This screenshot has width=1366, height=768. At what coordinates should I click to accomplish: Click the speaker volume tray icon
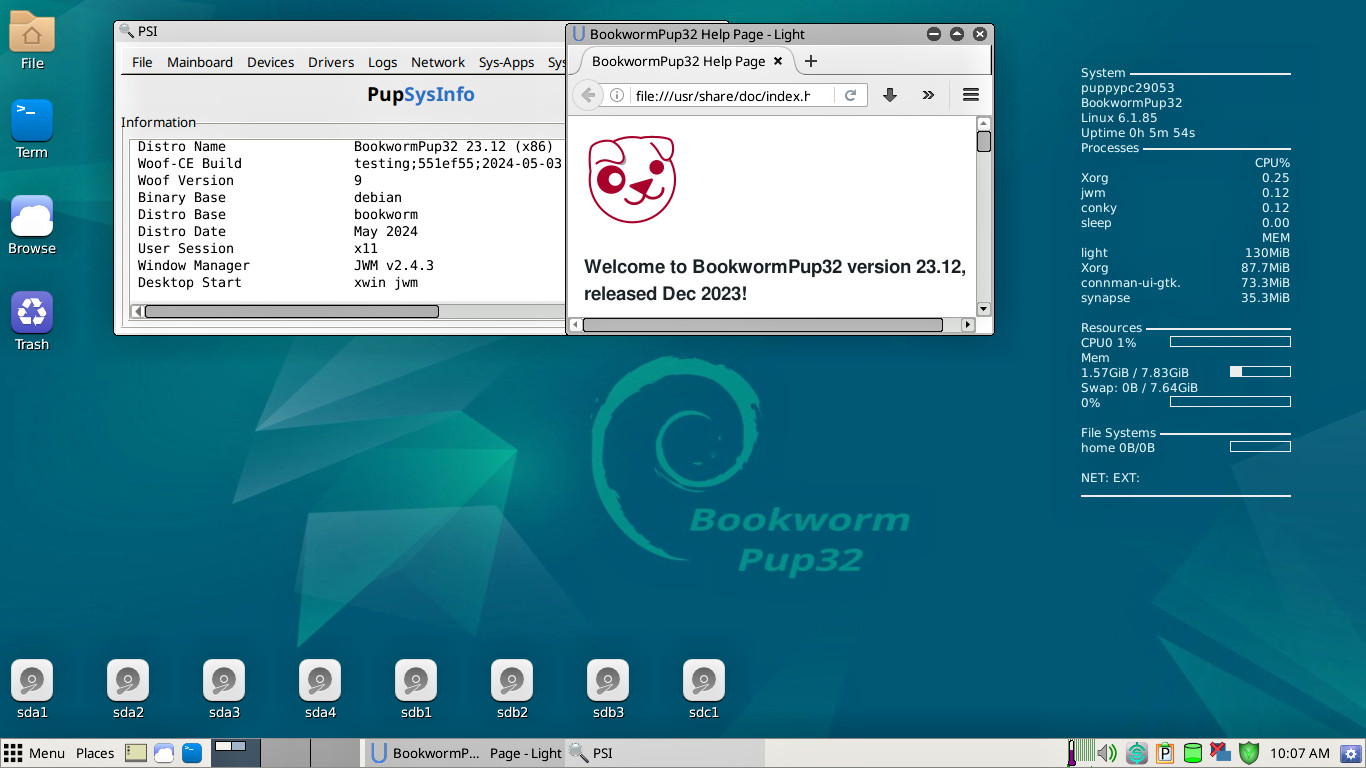point(1107,753)
